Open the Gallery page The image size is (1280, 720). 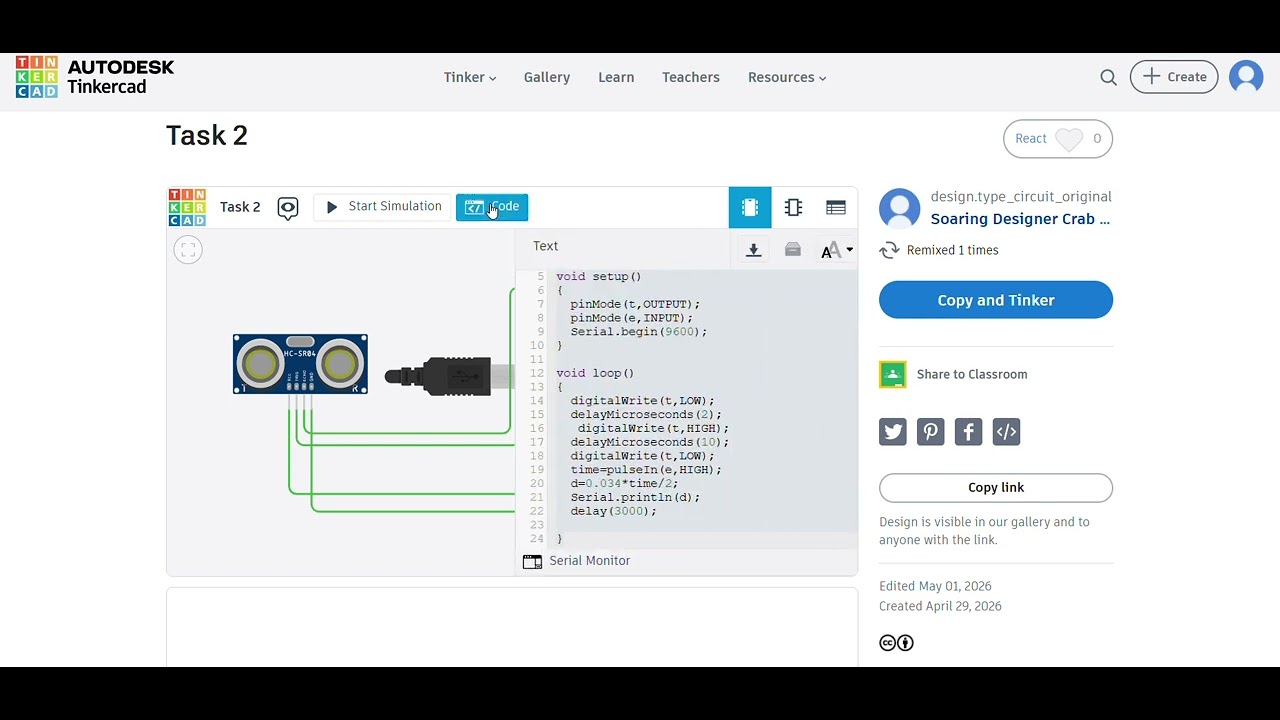point(547,77)
